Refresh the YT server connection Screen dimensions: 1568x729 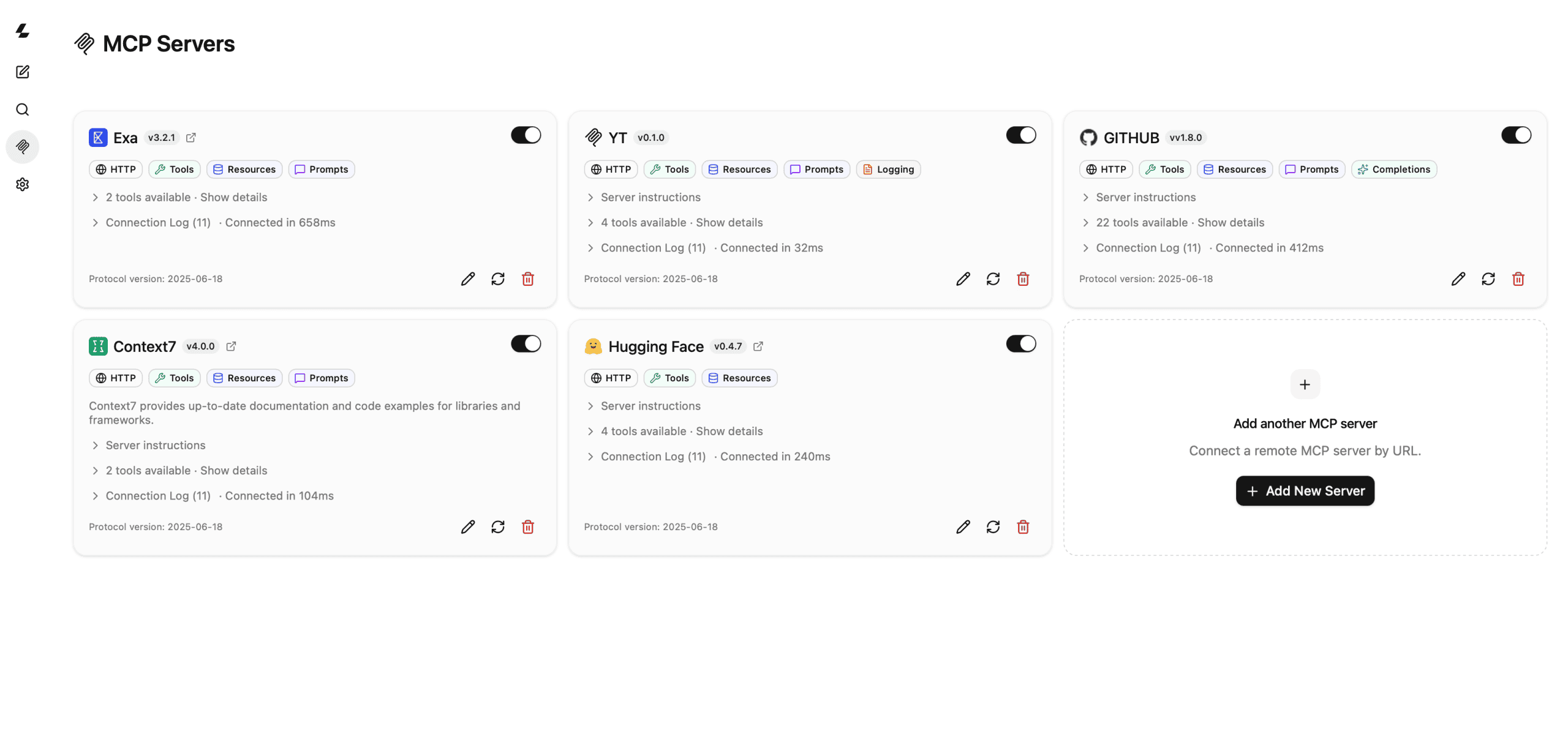[x=993, y=279]
